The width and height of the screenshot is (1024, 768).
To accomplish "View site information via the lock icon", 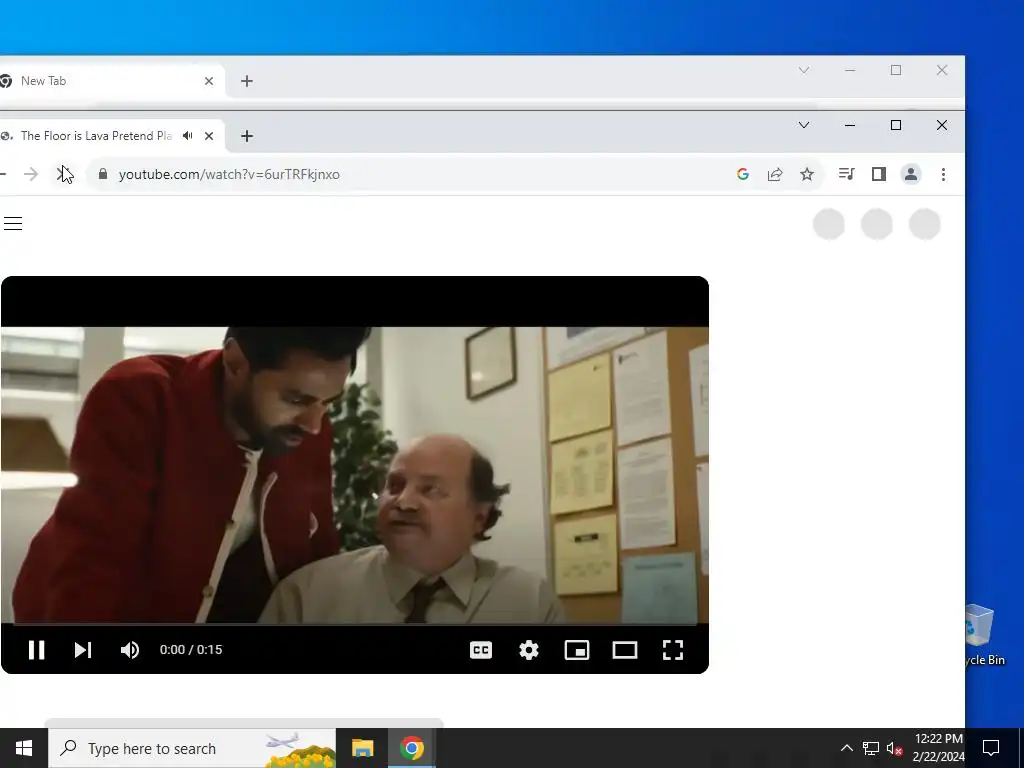I will [103, 174].
